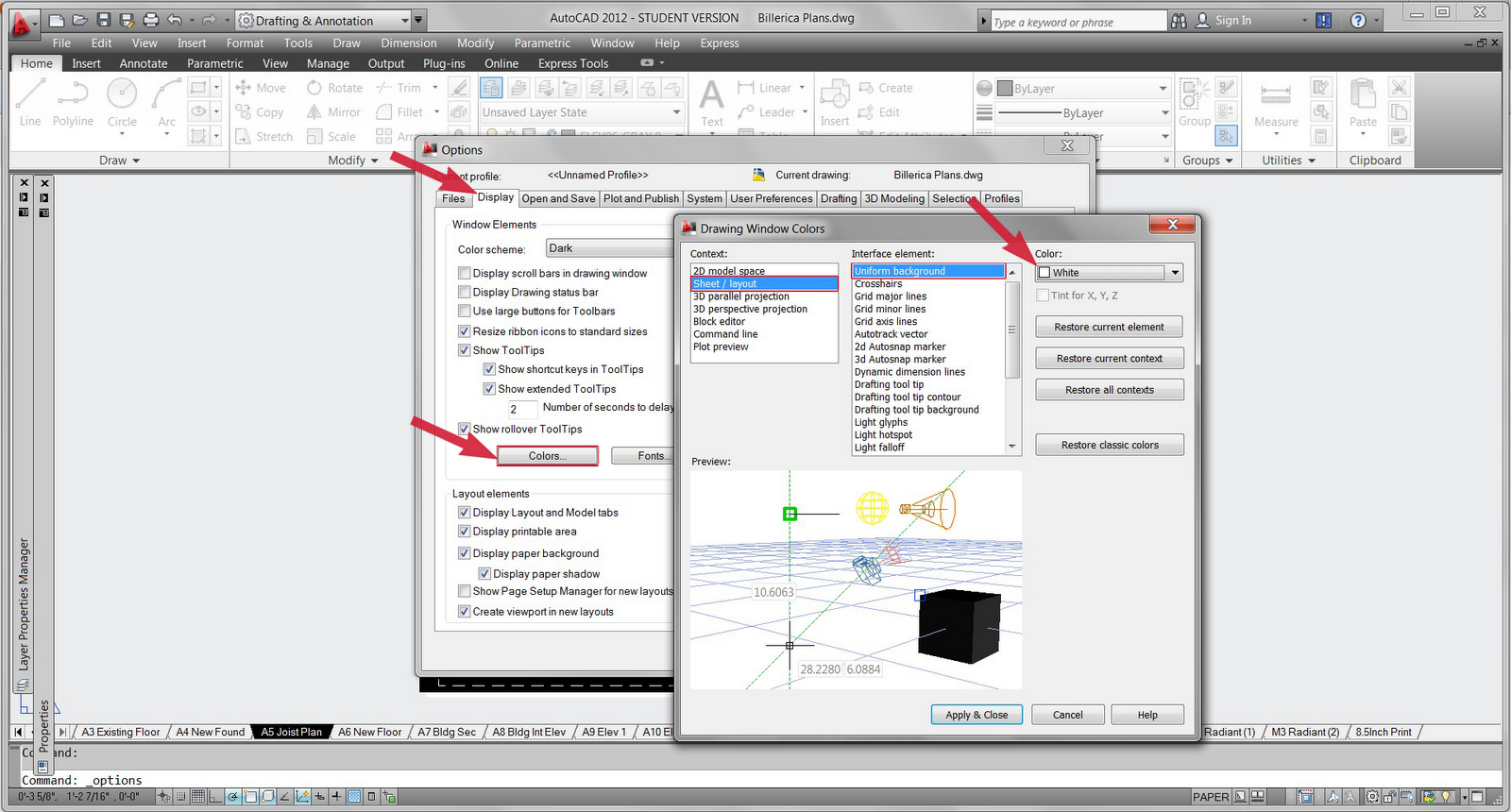Expand the Groups panel
The image size is (1511, 812).
point(1208,161)
